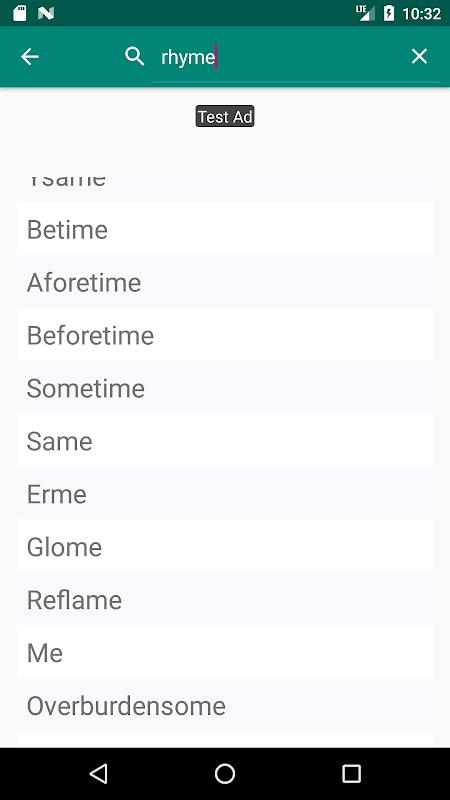Open the Sometime entry
The image size is (450, 800).
225,388
